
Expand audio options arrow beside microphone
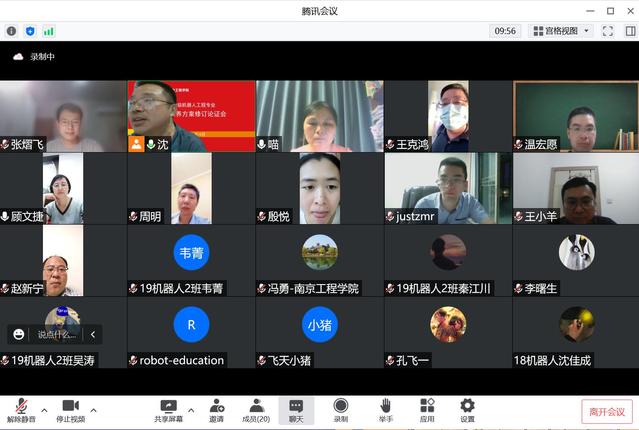click(43, 409)
